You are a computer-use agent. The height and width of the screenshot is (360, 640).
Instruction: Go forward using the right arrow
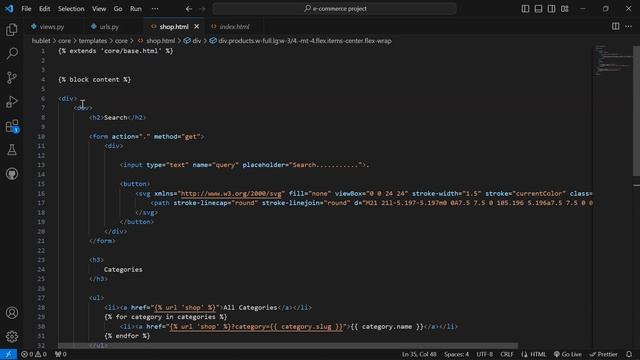[x=202, y=9]
